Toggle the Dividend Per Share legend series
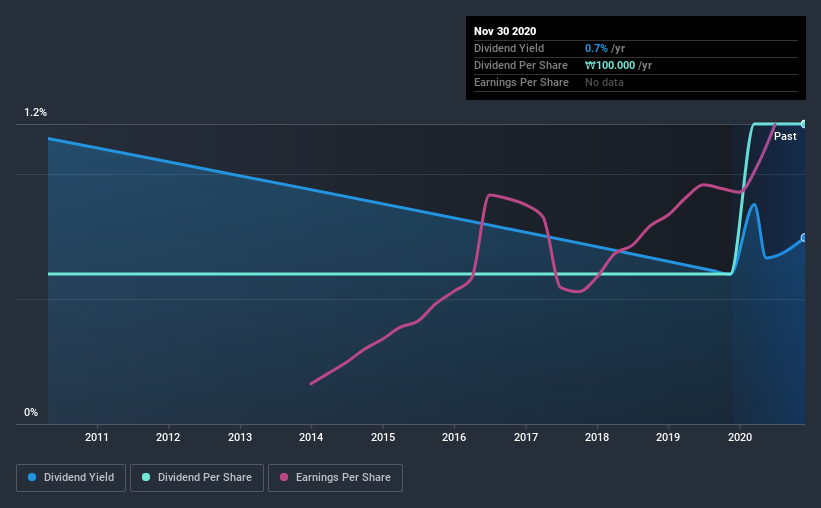 (204, 478)
